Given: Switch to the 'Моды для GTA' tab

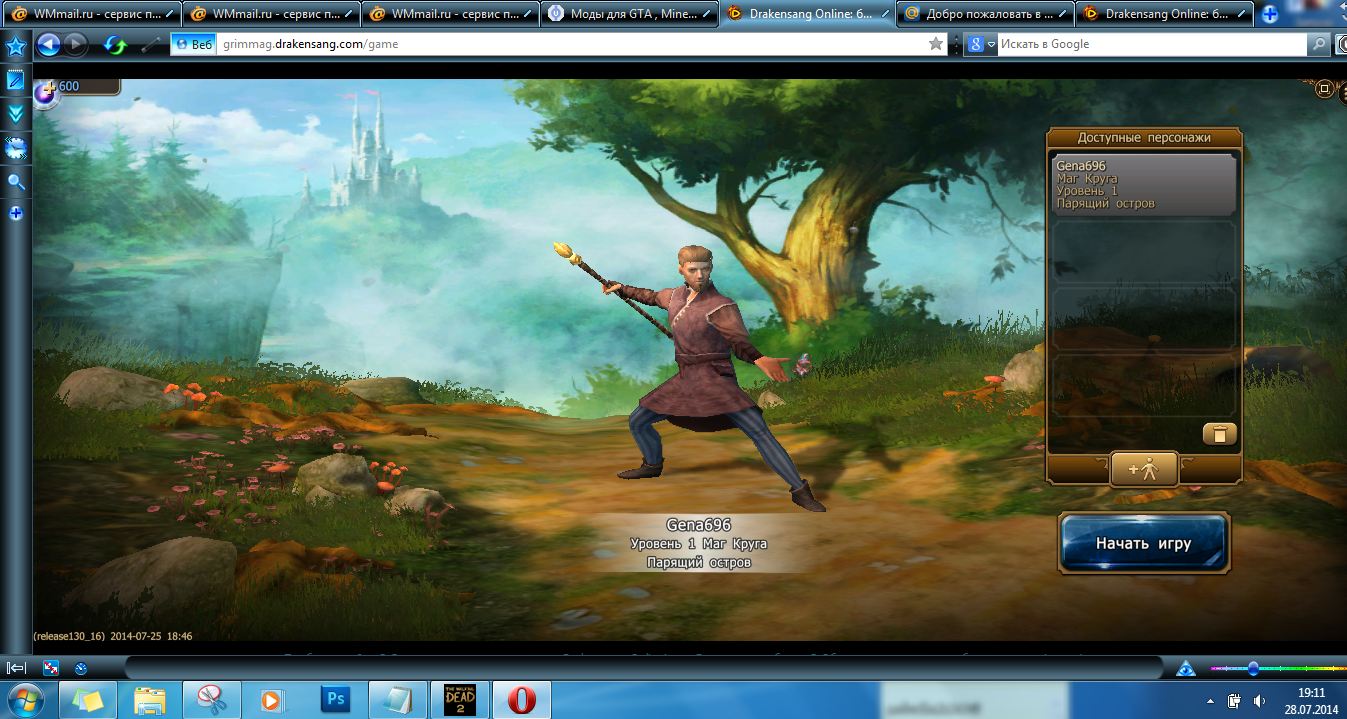Looking at the screenshot, I should [x=628, y=14].
